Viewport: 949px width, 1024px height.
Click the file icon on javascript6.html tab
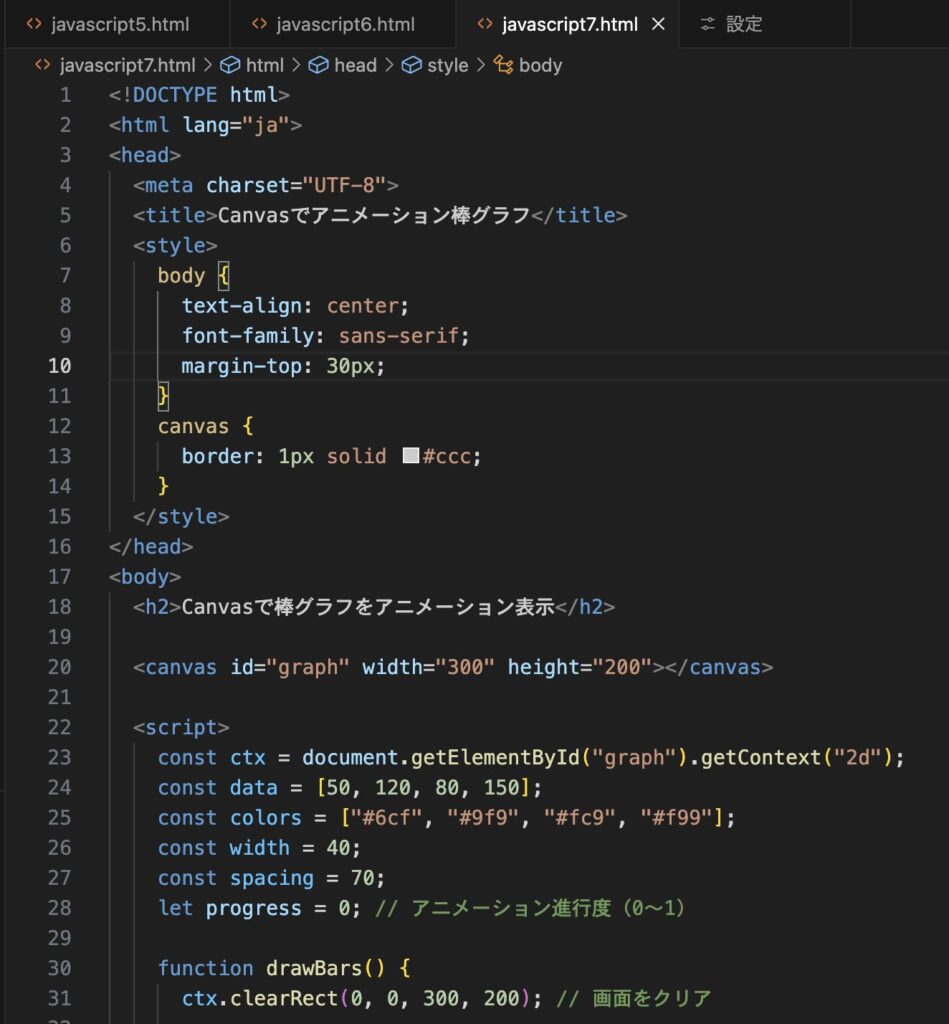(259, 24)
